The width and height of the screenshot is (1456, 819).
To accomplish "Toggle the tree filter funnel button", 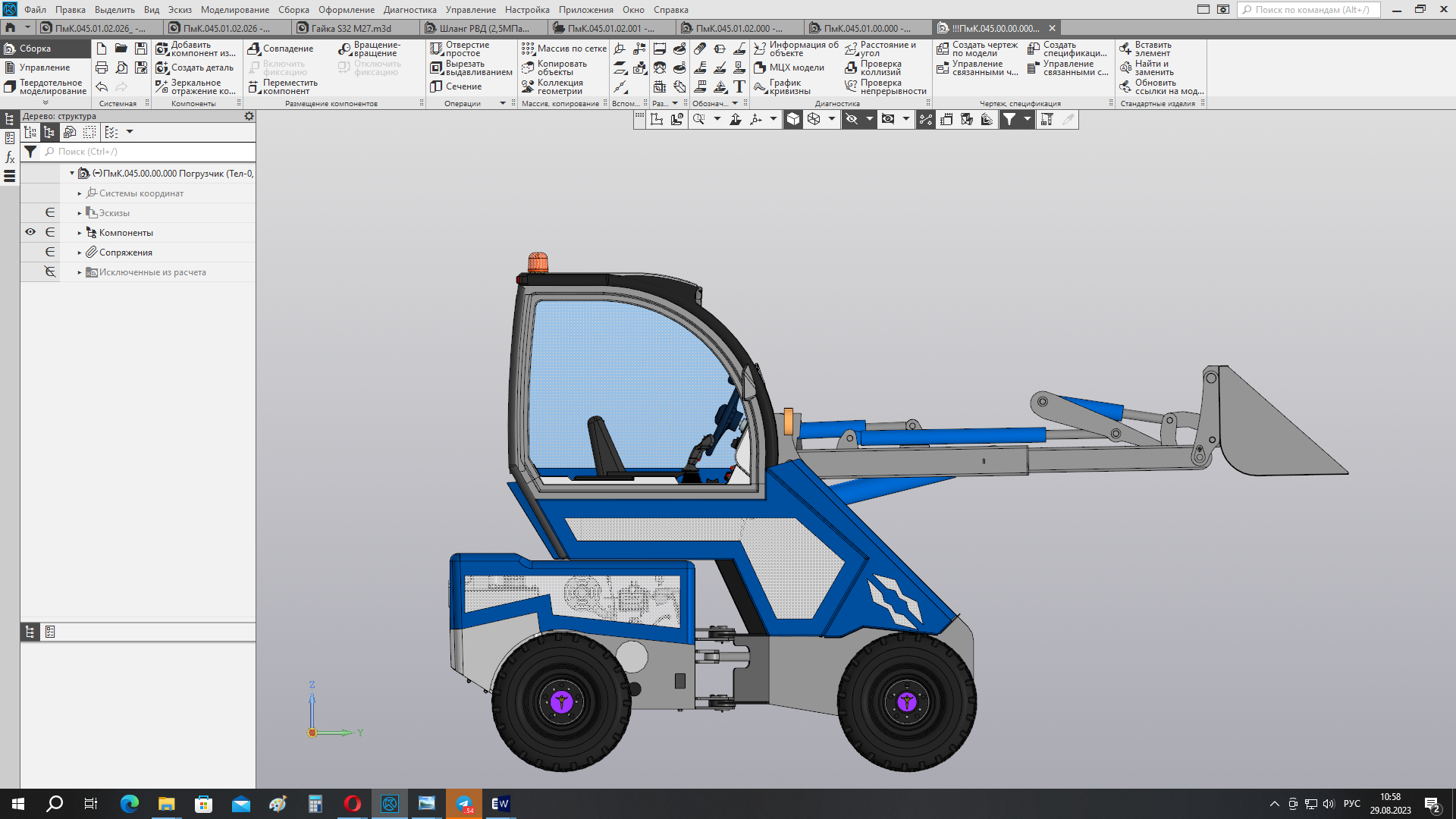I will click(30, 152).
